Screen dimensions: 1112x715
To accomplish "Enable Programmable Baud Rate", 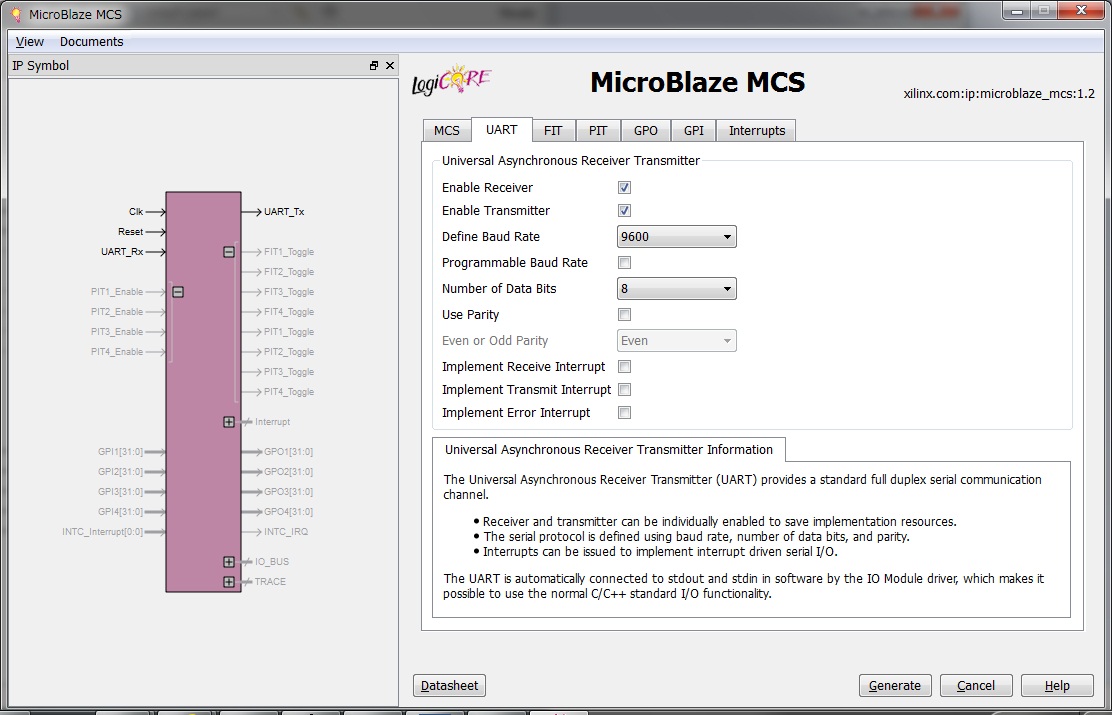I will pos(624,263).
